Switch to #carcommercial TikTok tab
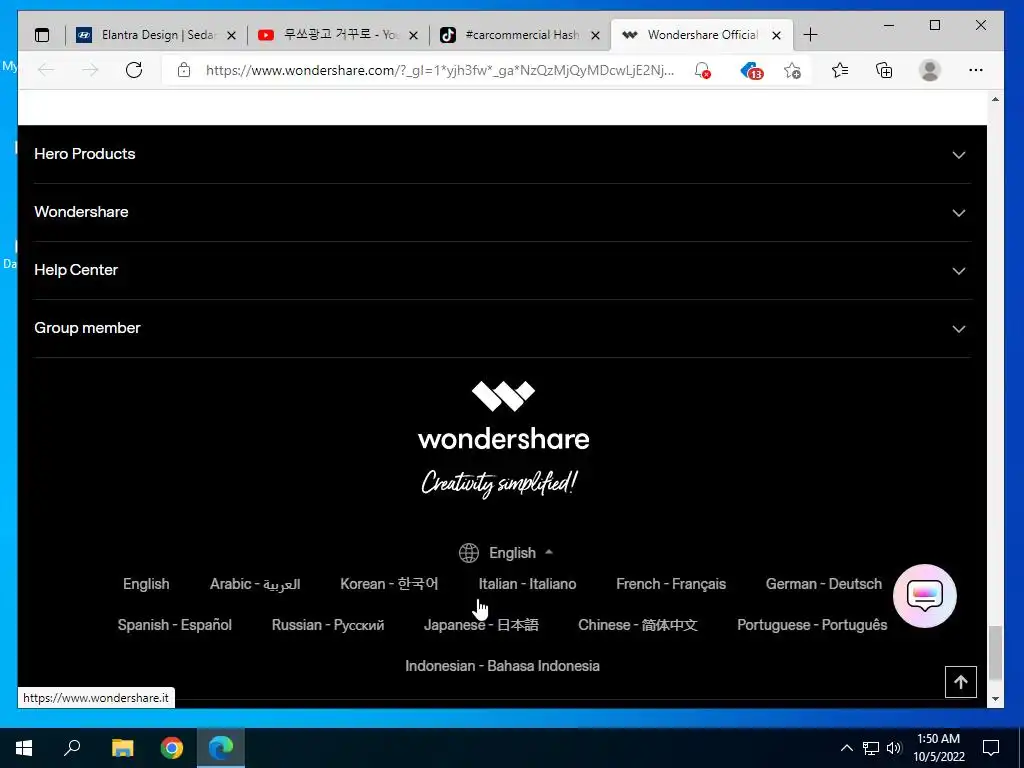Screen dimensions: 1024x768 tap(520, 35)
